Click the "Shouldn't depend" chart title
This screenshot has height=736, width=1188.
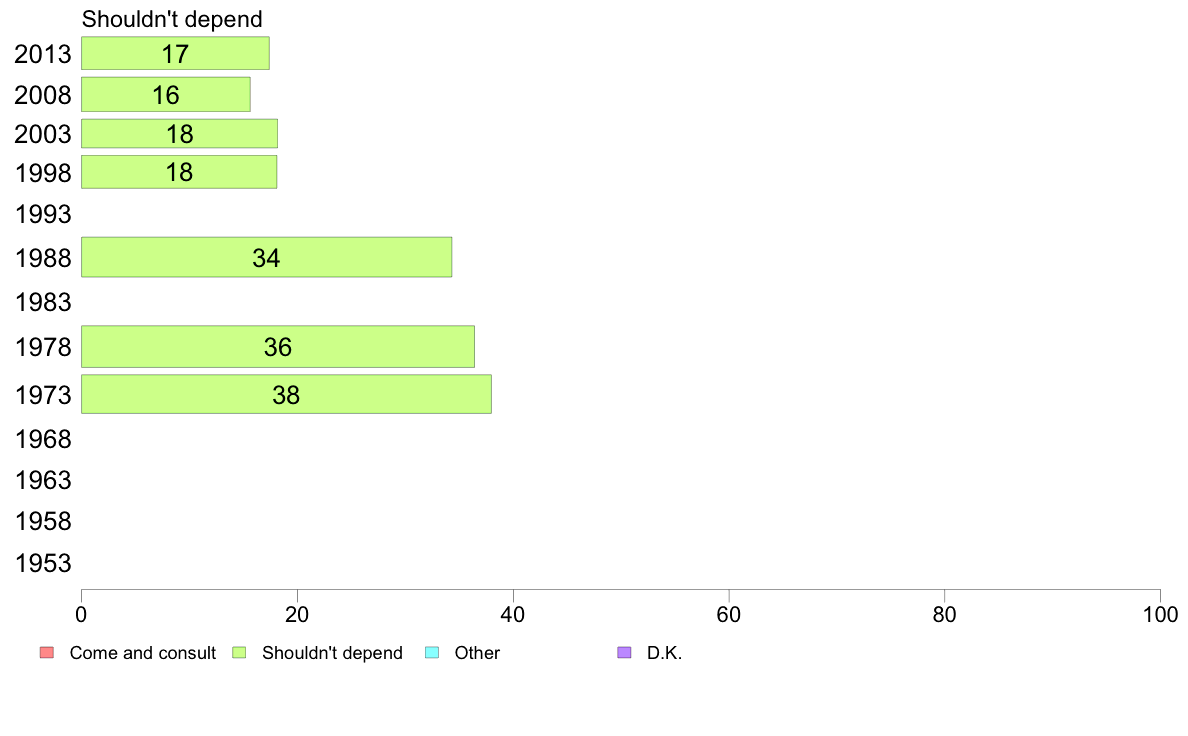pos(172,19)
